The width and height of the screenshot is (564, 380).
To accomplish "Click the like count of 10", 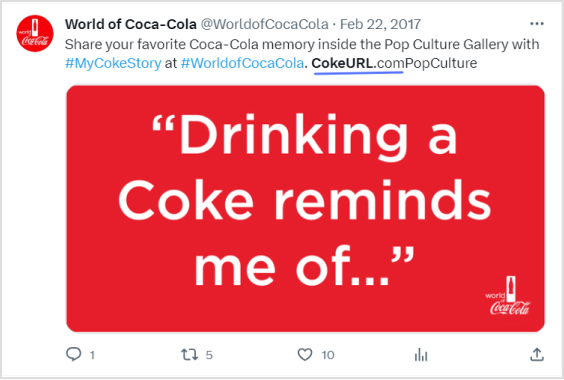I will pos(328,355).
